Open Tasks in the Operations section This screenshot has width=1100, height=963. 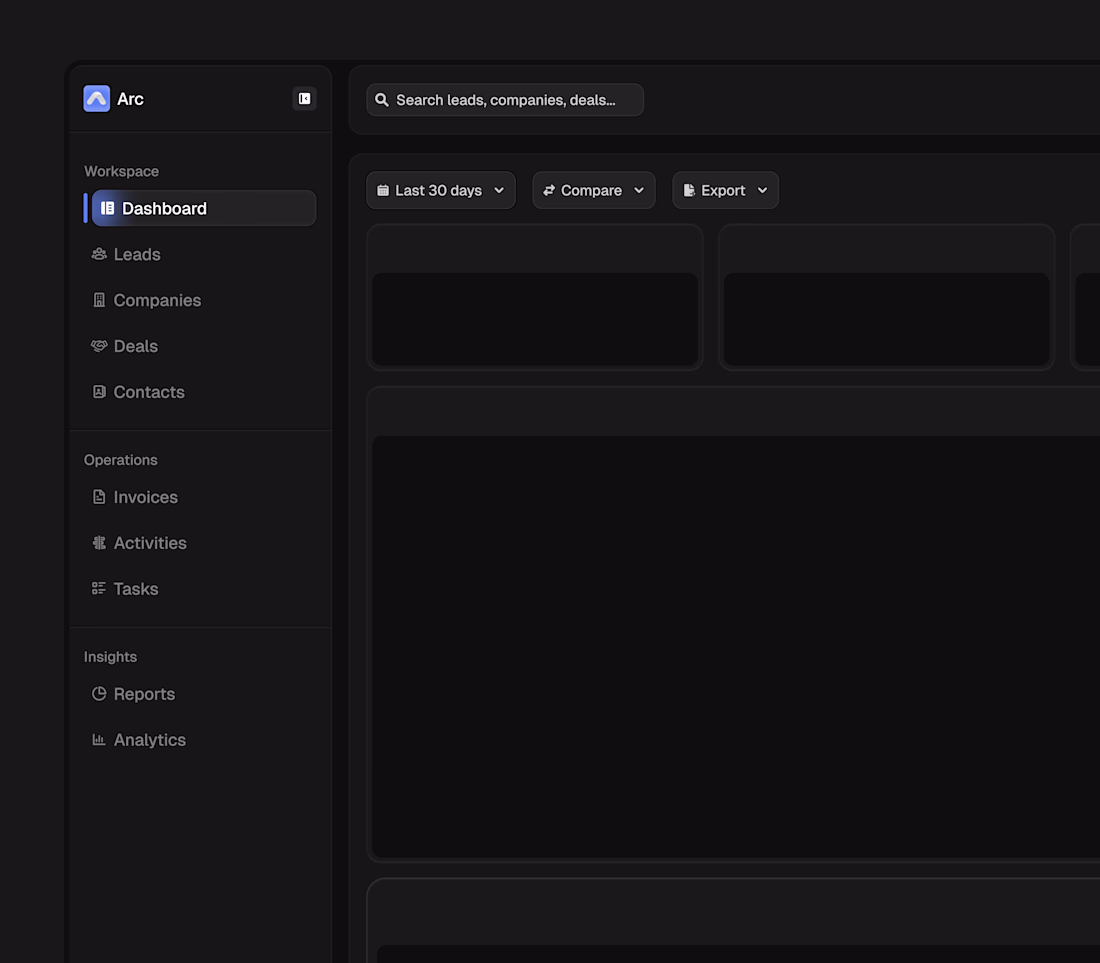tap(135, 589)
